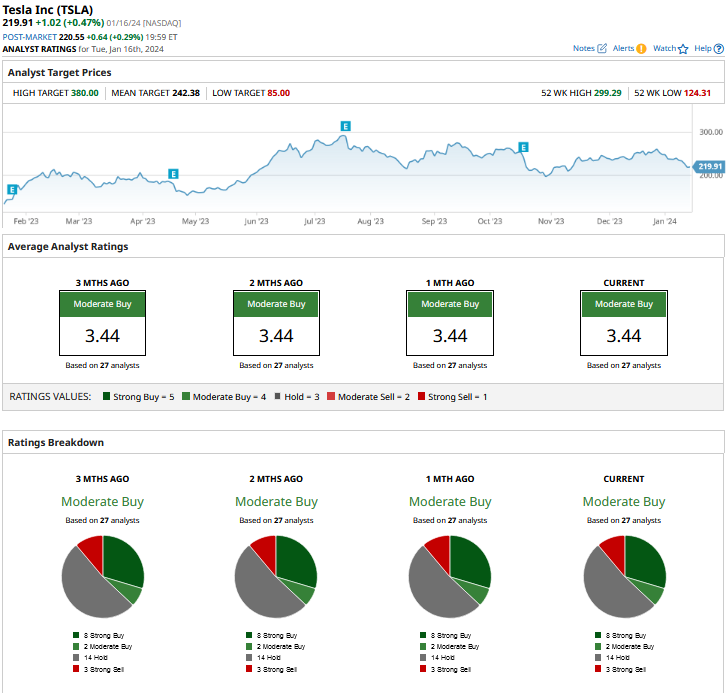The image size is (727, 693).
Task: Click Moderate Buy heading in CURRENT breakdown
Action: [624, 502]
